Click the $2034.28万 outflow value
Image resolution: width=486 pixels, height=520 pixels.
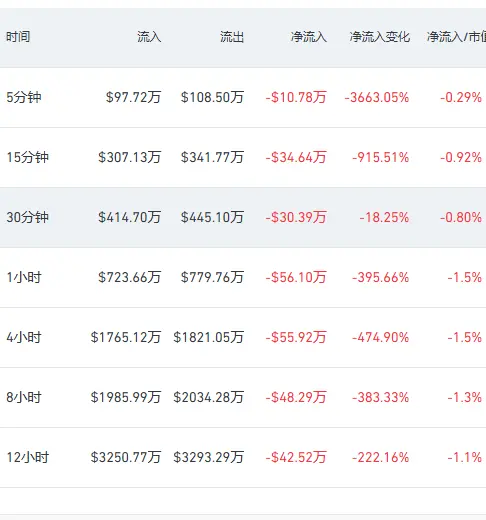click(x=208, y=397)
